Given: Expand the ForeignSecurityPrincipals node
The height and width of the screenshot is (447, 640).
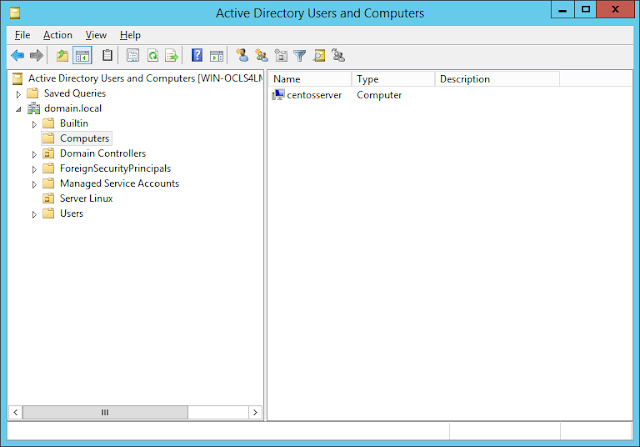Looking at the screenshot, I should coord(34,169).
